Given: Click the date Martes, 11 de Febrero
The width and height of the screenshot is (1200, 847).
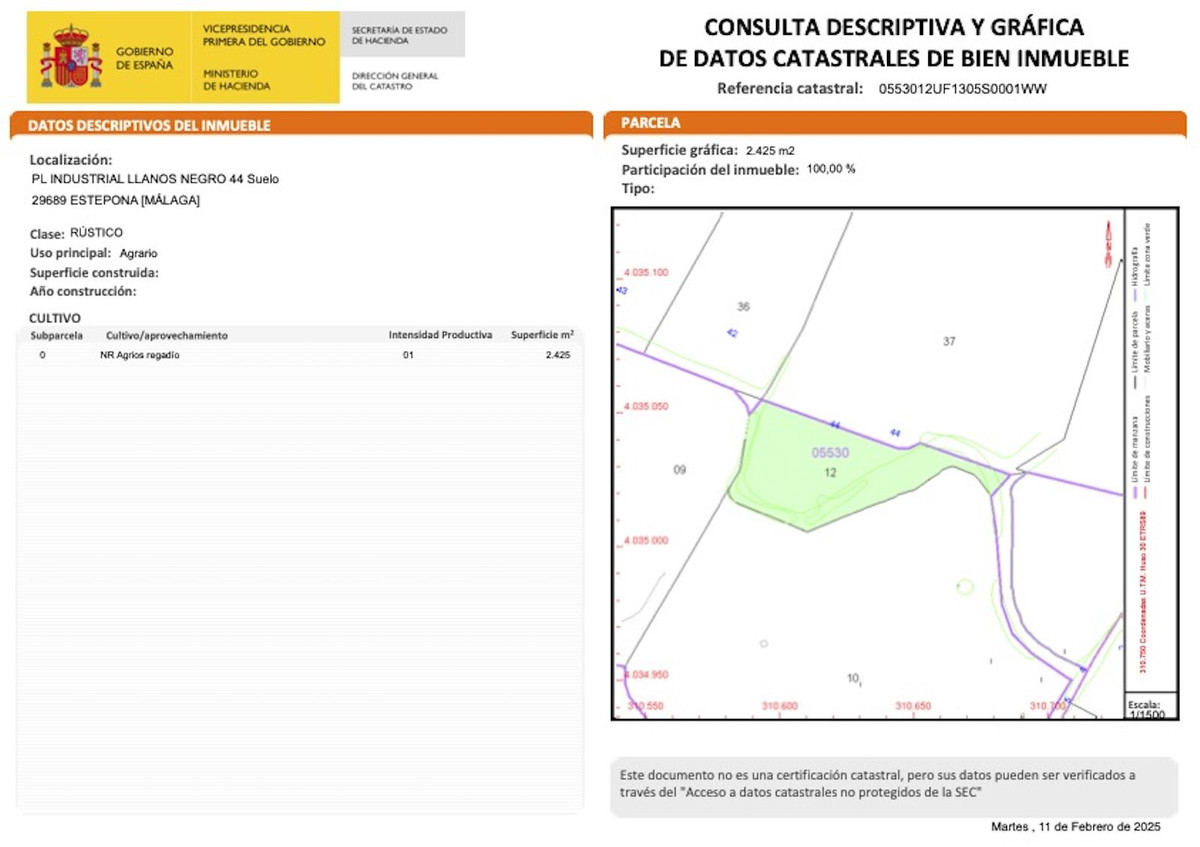Looking at the screenshot, I should (1075, 827).
